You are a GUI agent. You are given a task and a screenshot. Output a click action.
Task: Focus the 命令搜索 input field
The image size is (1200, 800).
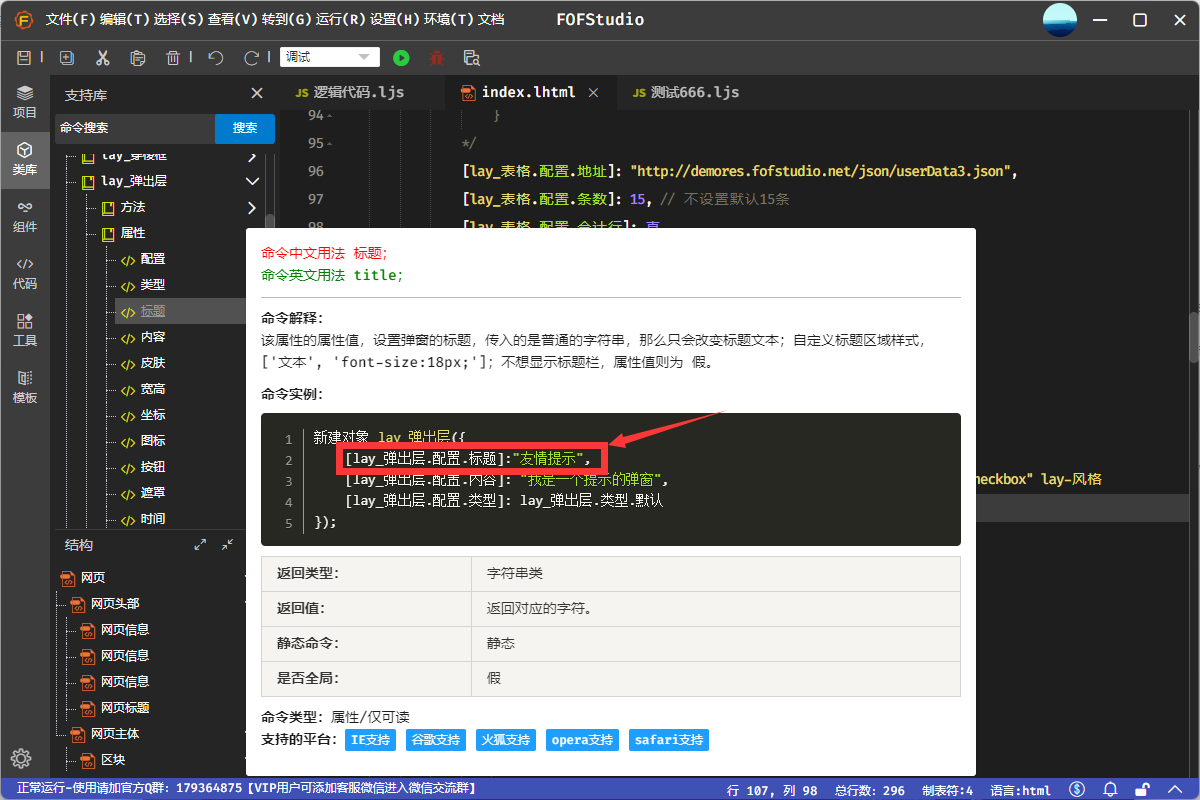click(x=135, y=128)
